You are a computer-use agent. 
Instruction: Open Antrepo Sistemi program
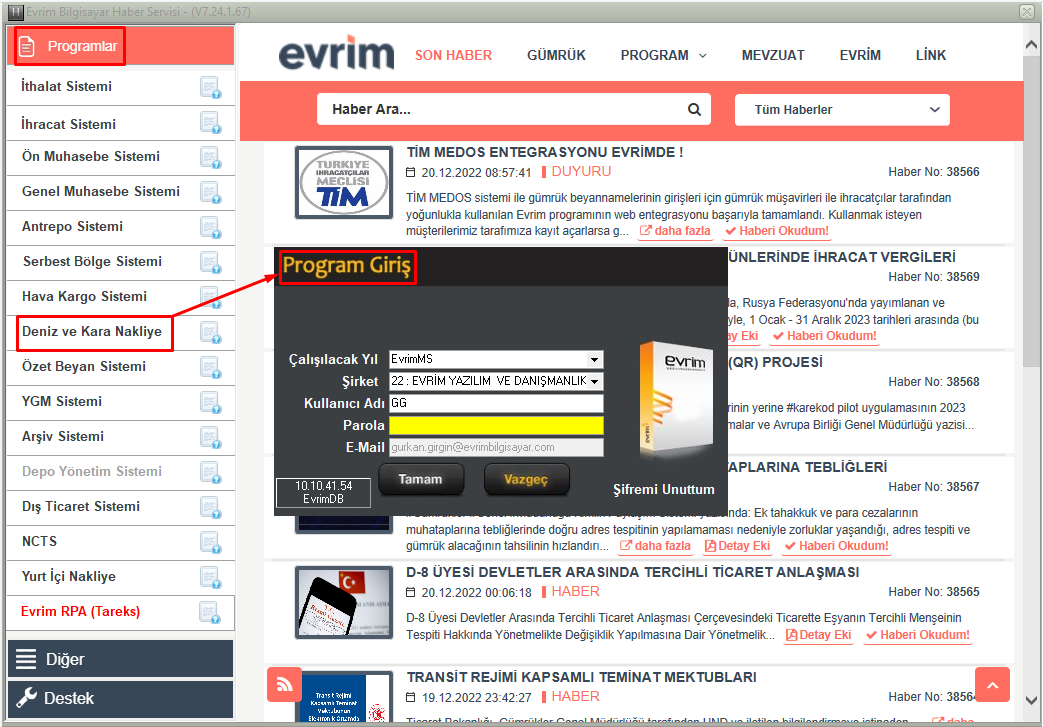(73, 226)
